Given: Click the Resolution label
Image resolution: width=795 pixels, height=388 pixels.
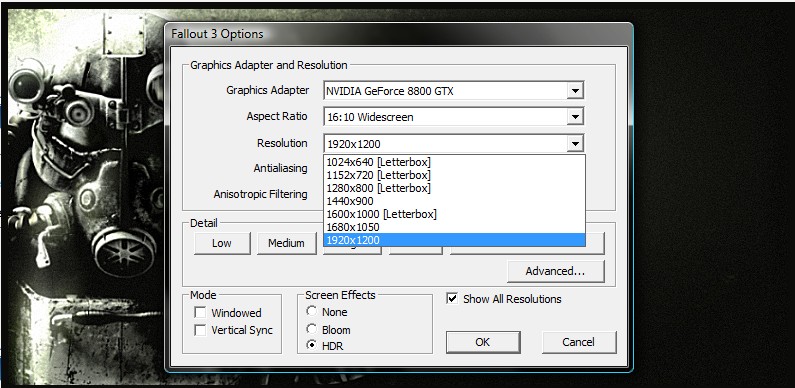Looking at the screenshot, I should pyautogui.click(x=282, y=143).
